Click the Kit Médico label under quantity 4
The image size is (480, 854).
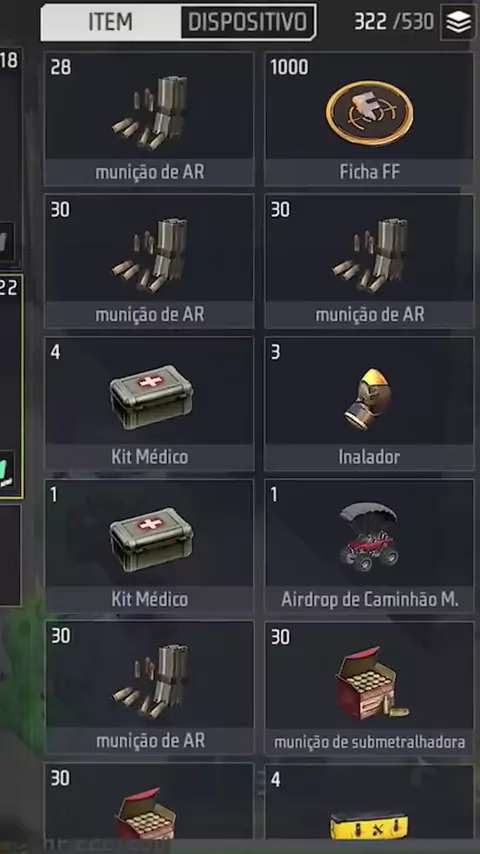(149, 457)
